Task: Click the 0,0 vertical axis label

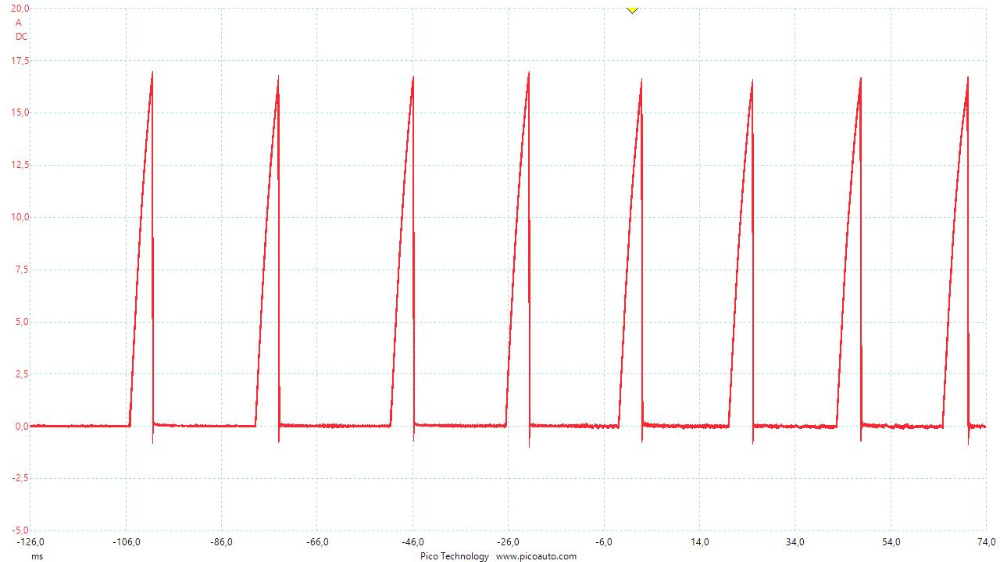Action: [x=22, y=426]
